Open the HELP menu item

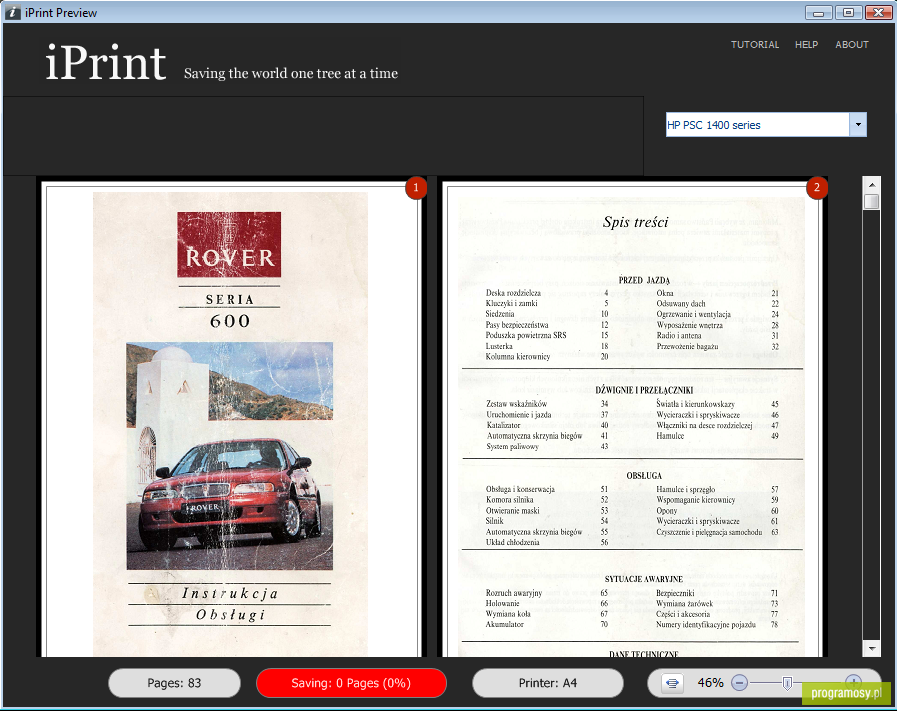click(x=807, y=45)
